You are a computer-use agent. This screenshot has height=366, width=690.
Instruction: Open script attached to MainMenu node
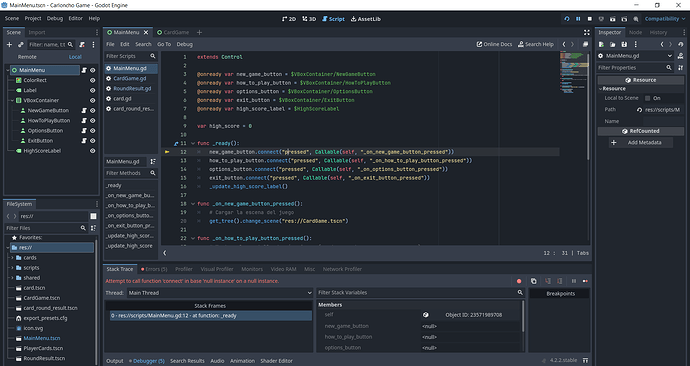point(84,70)
